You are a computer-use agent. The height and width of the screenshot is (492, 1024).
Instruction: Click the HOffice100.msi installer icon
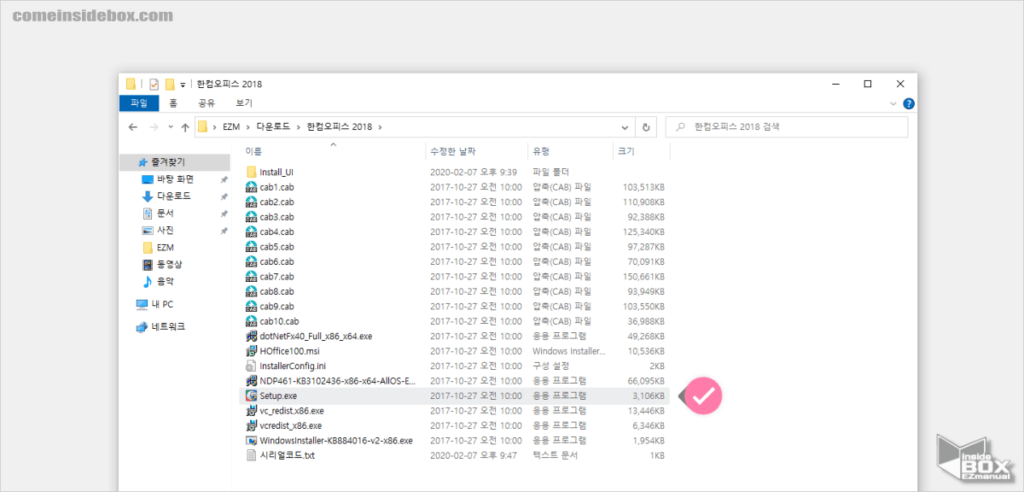coord(252,351)
